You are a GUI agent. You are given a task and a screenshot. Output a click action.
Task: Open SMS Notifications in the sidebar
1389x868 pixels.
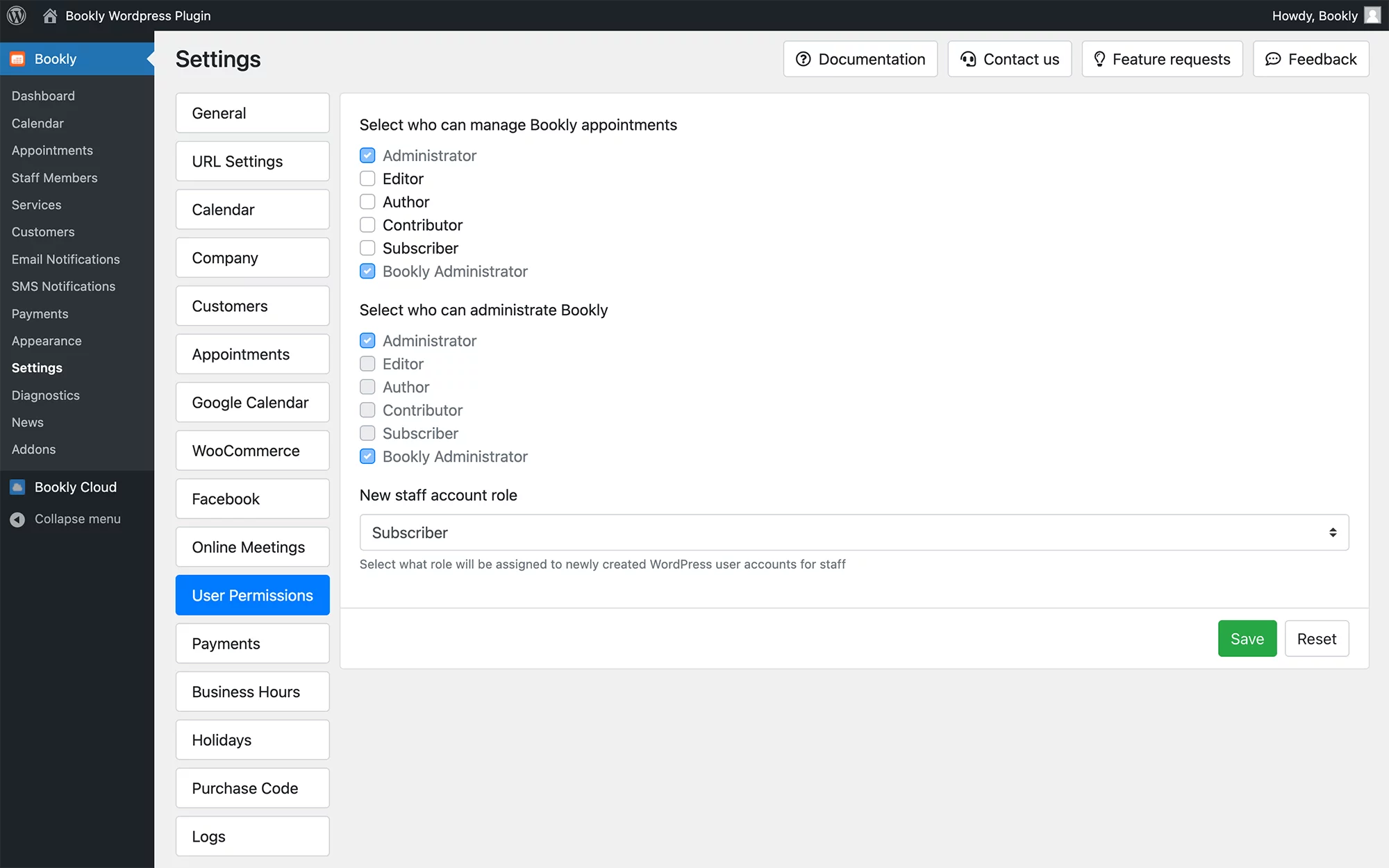[x=63, y=286]
